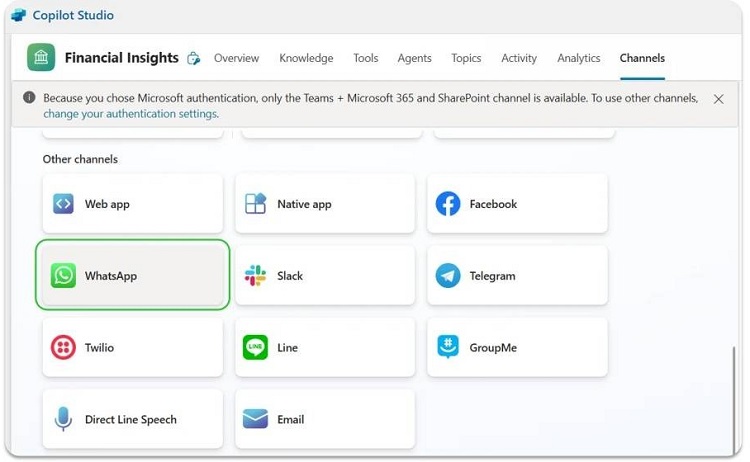Viewport: 750px width, 462px height.
Task: Open the Telegram channel icon
Action: 448,276
